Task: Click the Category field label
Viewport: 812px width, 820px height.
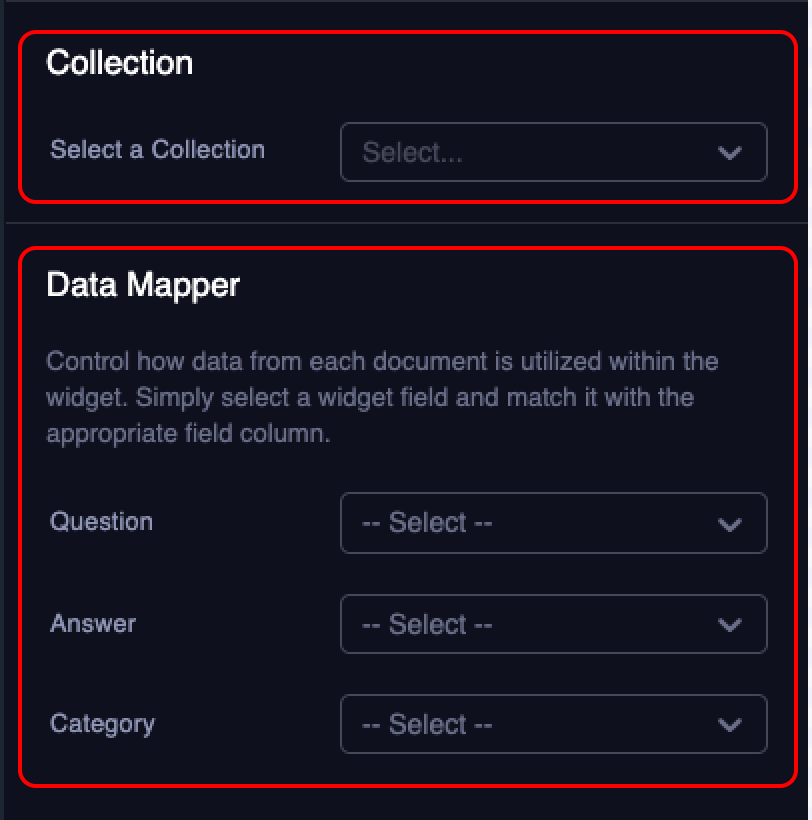Action: tap(103, 723)
